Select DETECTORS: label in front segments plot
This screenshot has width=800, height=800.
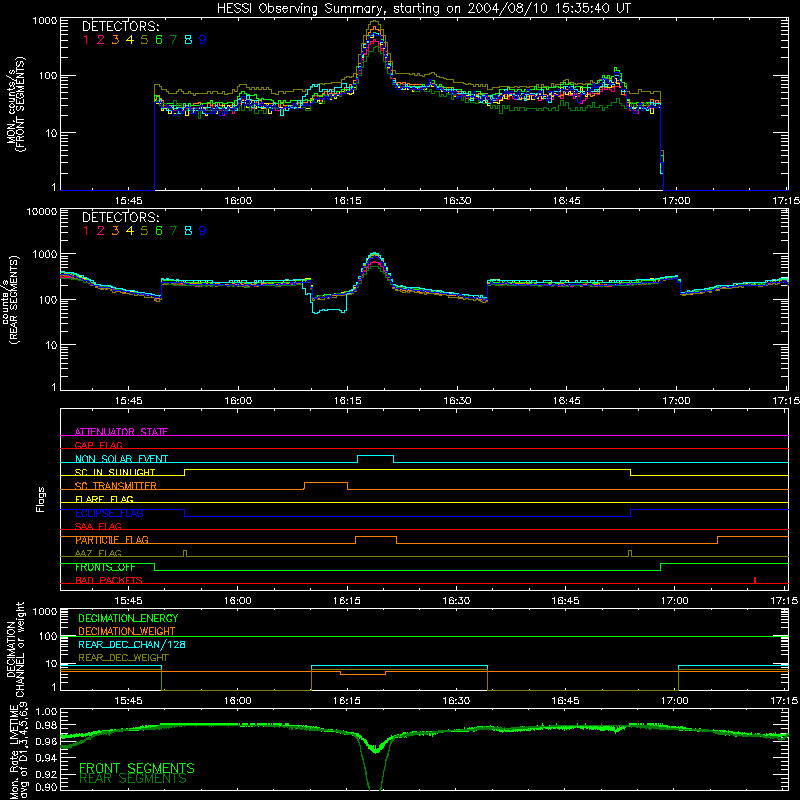coord(121,27)
